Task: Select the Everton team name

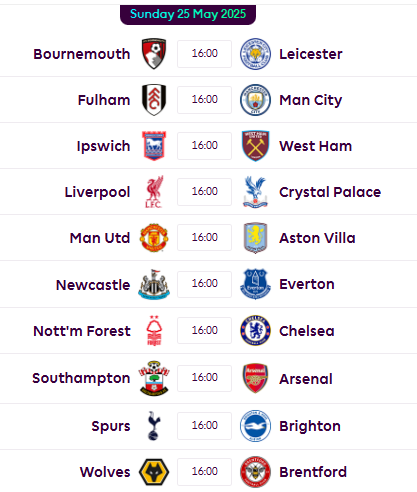Action: pyautogui.click(x=307, y=284)
